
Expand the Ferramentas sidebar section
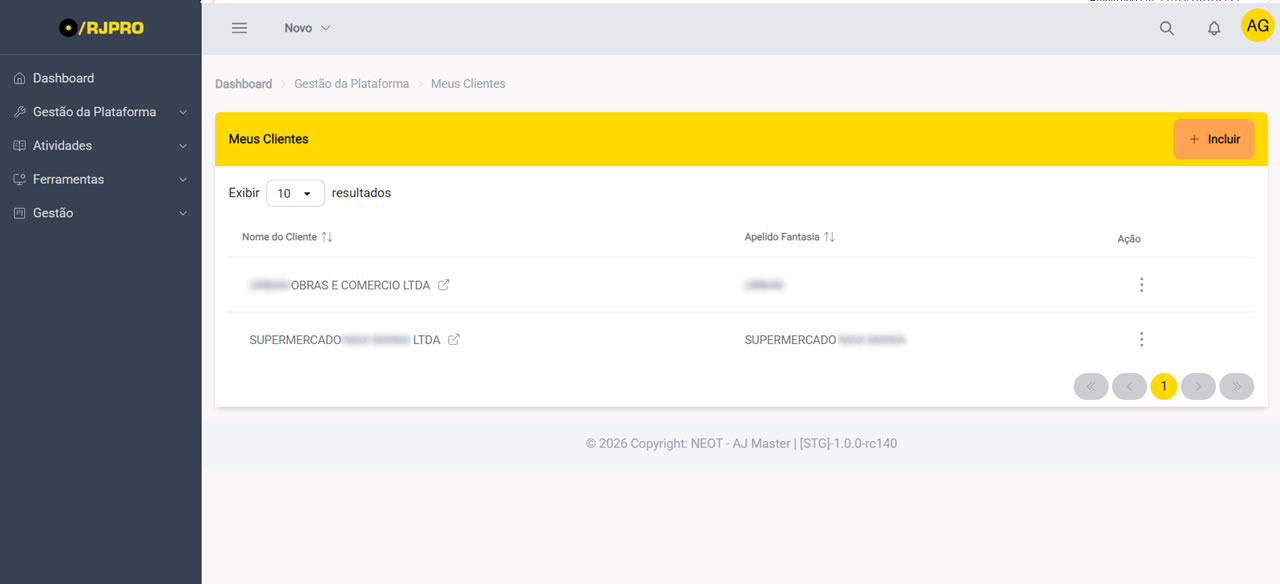pyautogui.click(x=100, y=180)
